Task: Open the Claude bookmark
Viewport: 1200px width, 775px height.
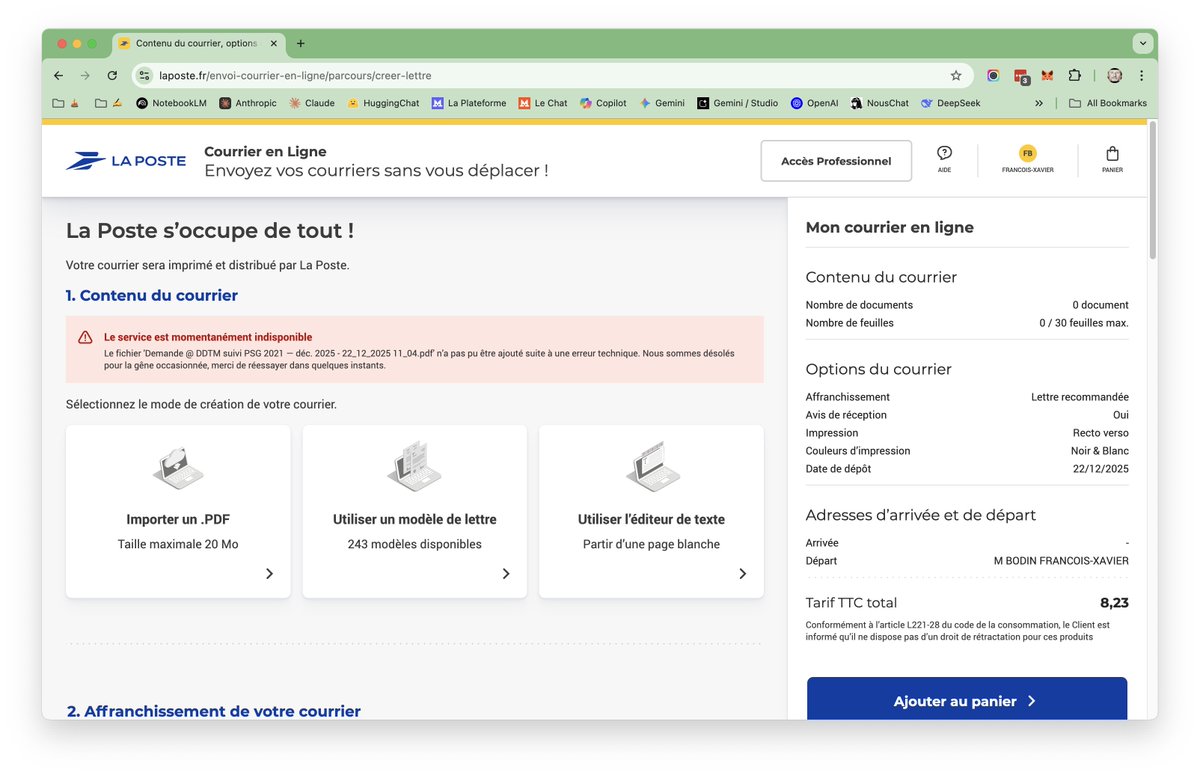Action: [311, 103]
